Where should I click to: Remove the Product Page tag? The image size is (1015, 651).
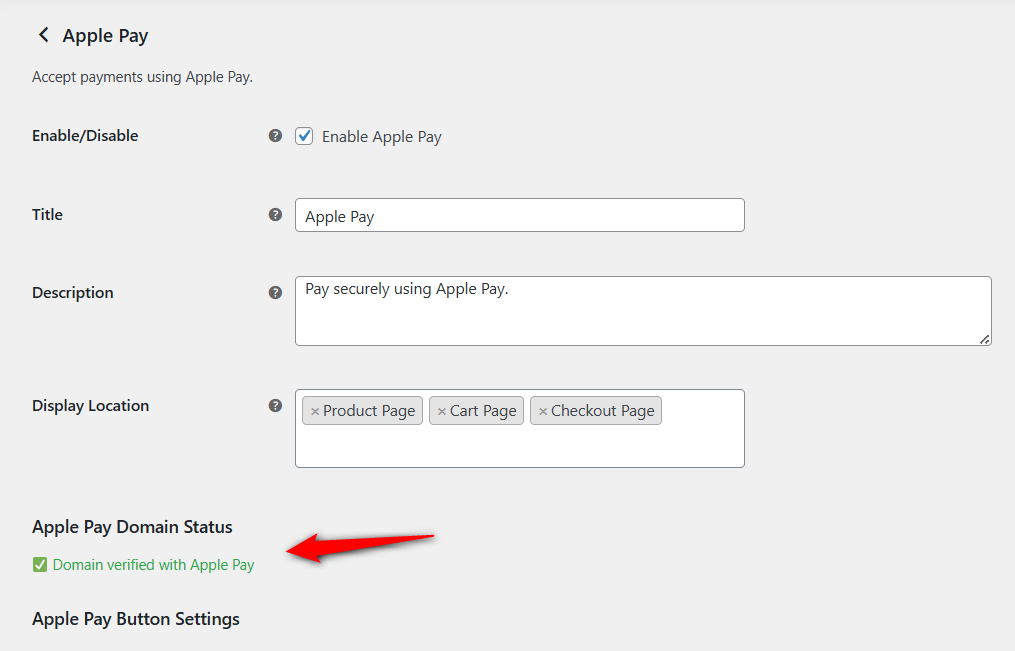315,412
